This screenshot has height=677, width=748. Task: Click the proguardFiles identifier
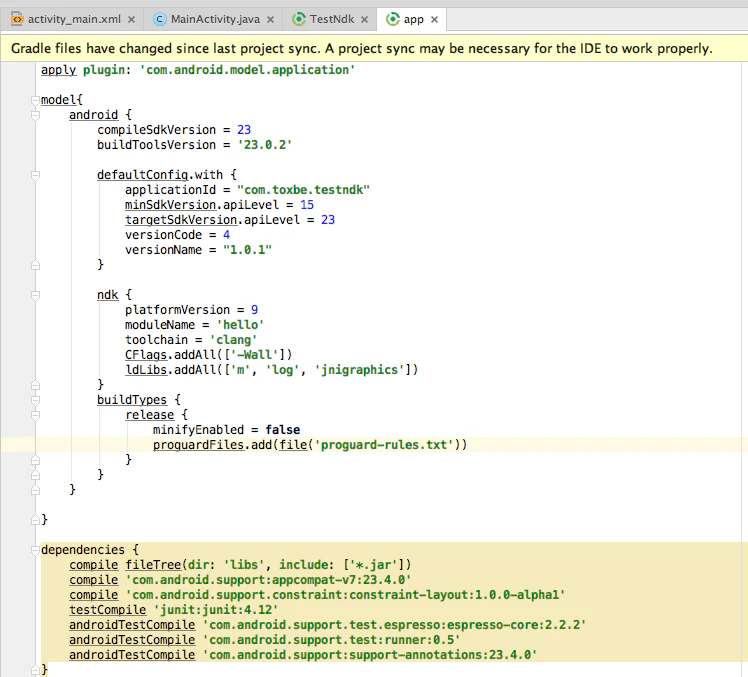coord(198,445)
